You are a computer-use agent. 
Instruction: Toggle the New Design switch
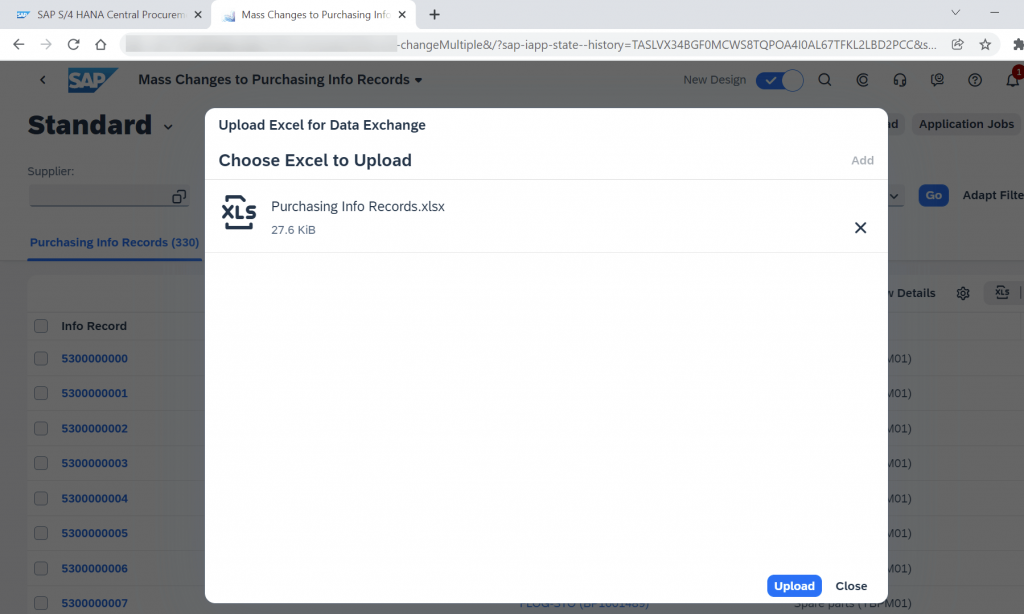click(779, 80)
